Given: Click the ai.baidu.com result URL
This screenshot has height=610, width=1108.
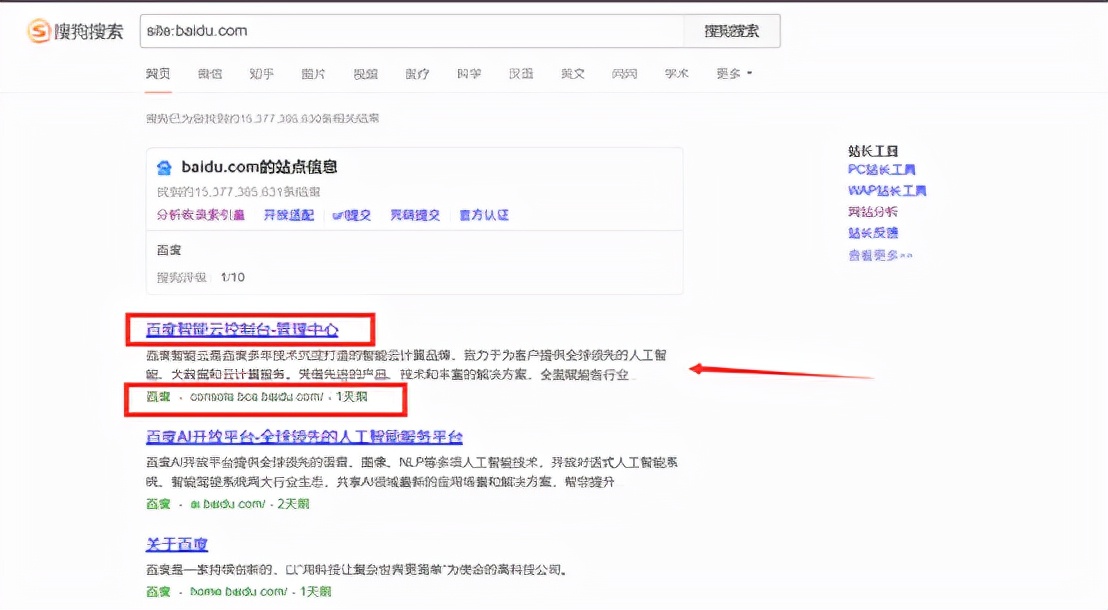Looking at the screenshot, I should [x=228, y=504].
